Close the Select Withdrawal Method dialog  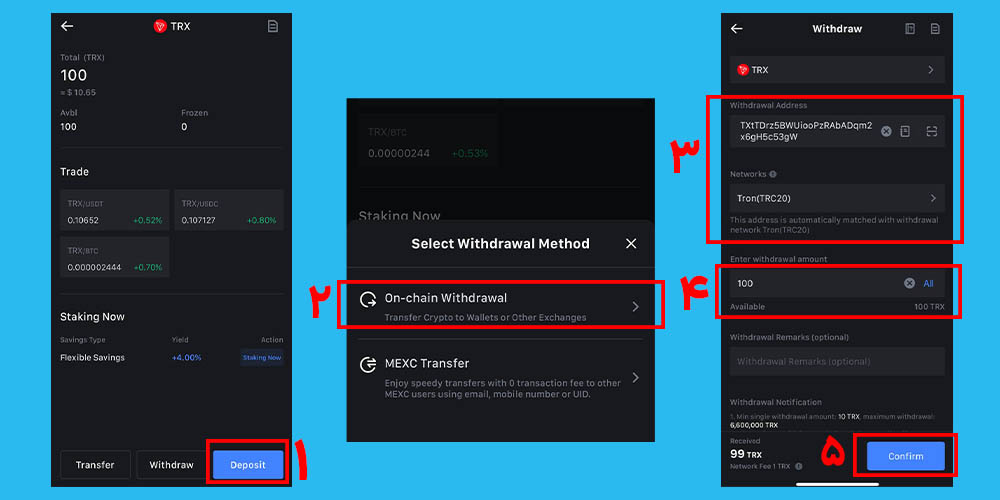pos(631,243)
